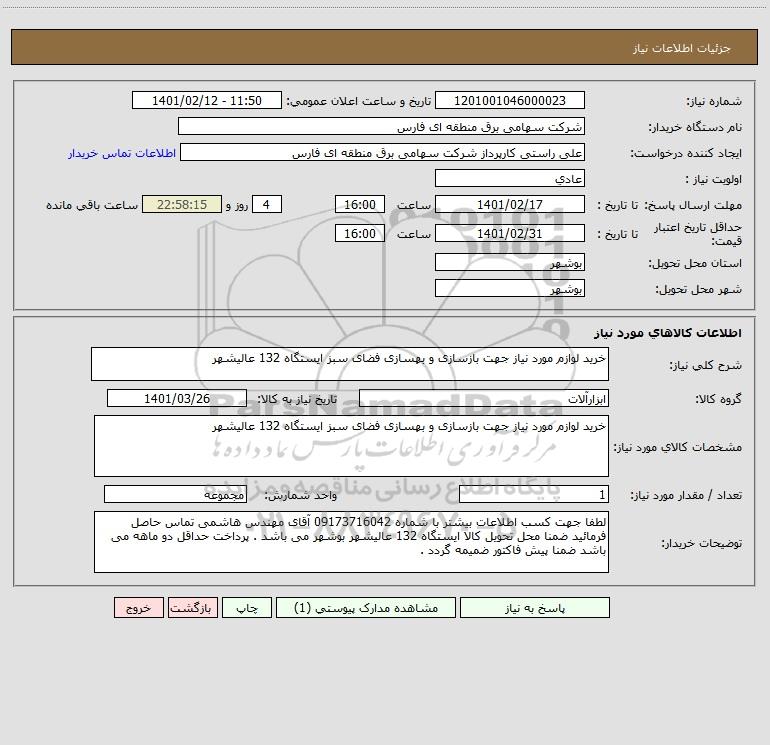Click the buyer notes text area
The width and height of the screenshot is (770, 745).
[351, 542]
